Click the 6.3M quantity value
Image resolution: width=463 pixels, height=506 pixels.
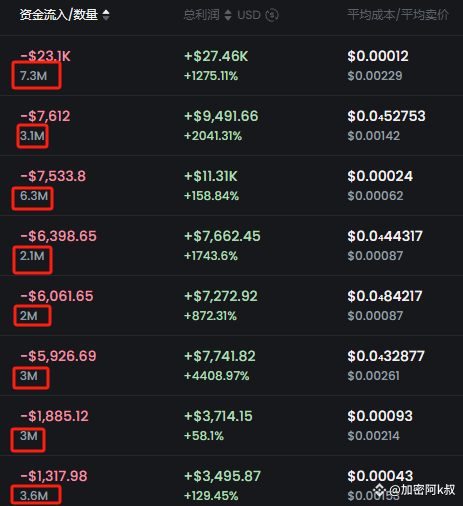(x=34, y=196)
